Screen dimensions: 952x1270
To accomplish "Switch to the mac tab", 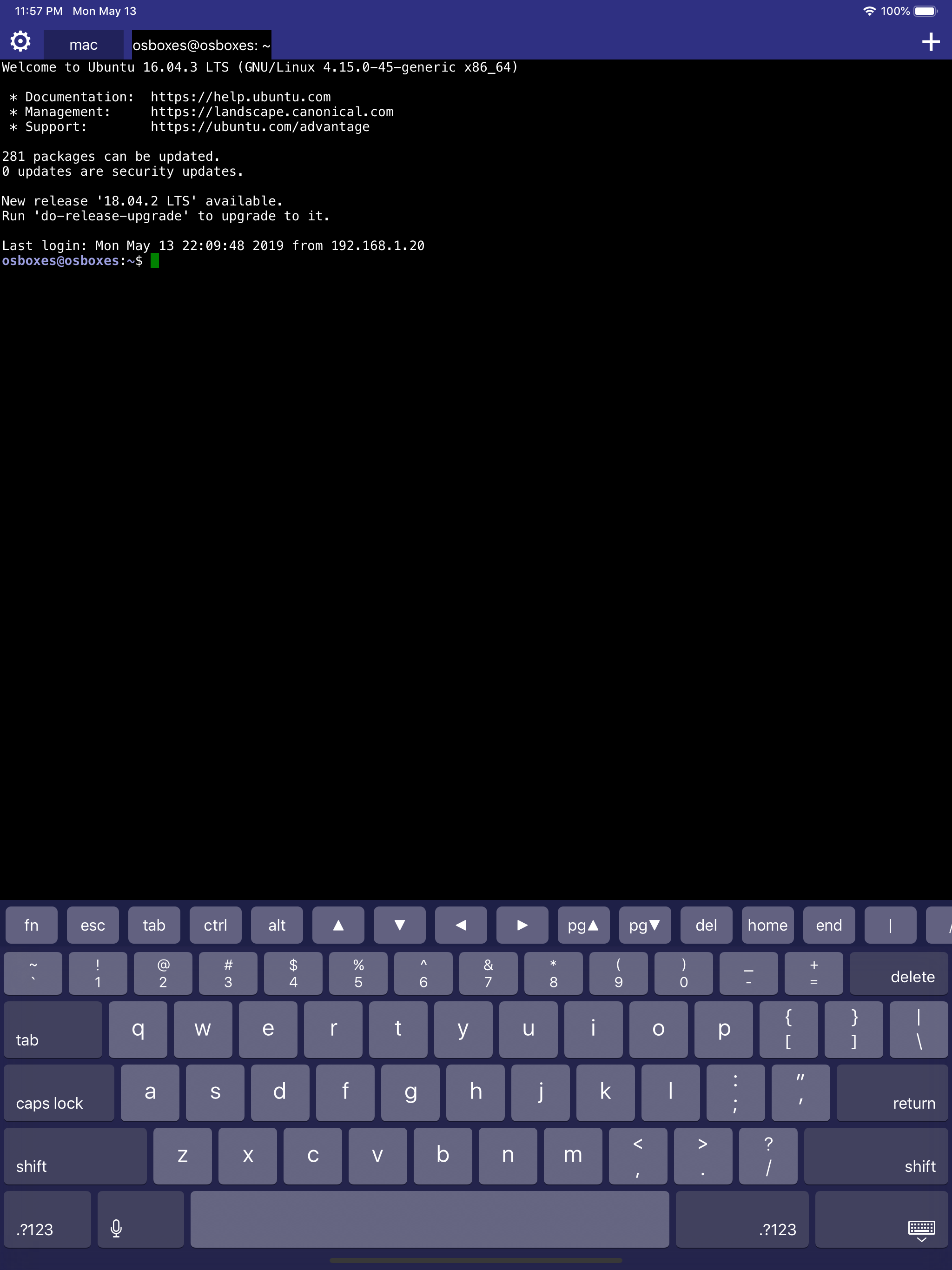I will pyautogui.click(x=83, y=44).
